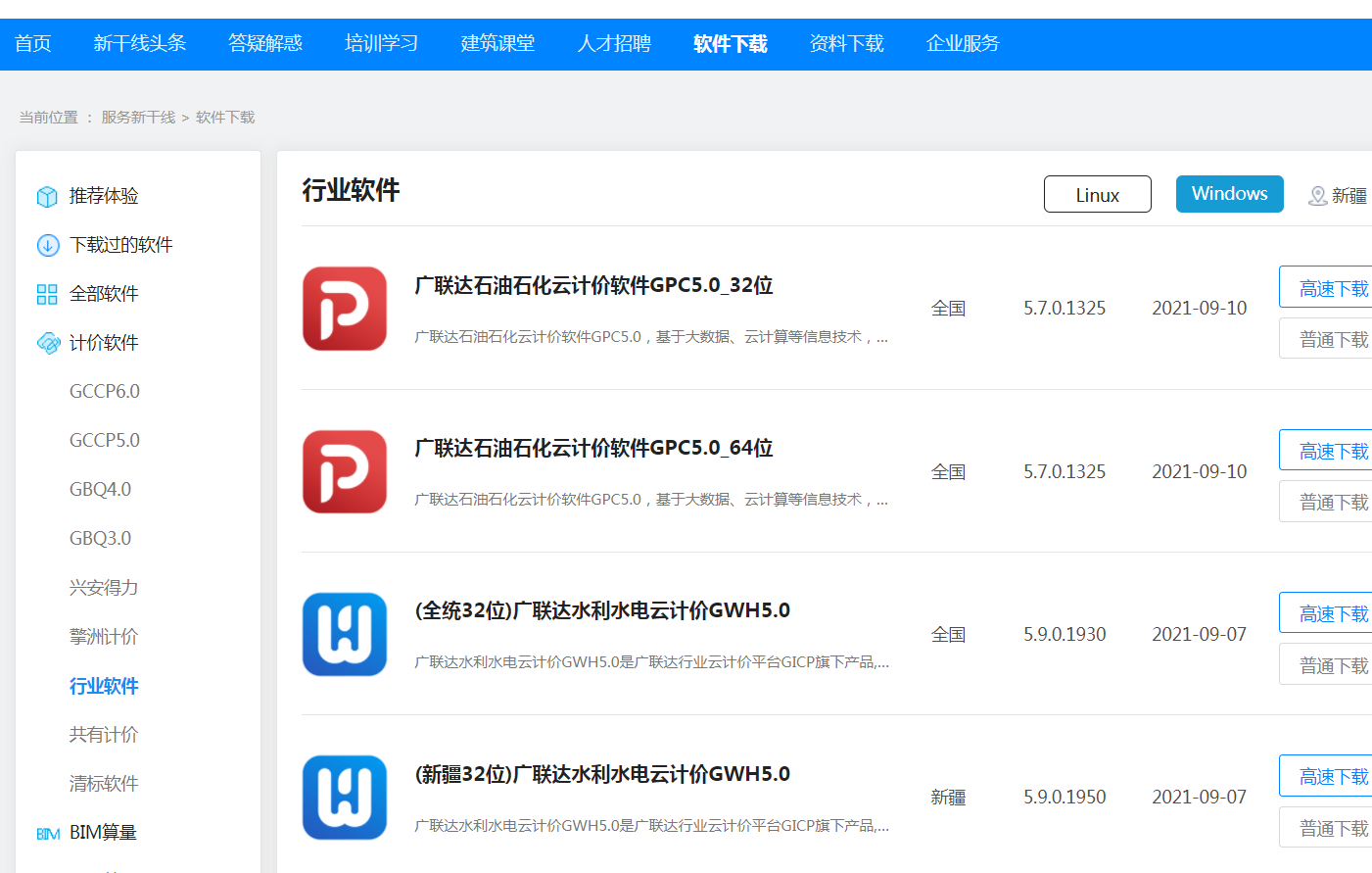Click description under (新疆32位) GWH5.0 title
The height and width of the screenshot is (873, 1372).
point(652,826)
